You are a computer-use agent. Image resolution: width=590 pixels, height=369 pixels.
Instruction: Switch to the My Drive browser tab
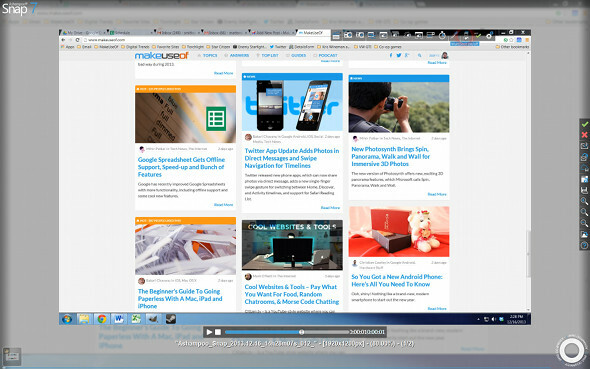pyautogui.click(x=83, y=33)
